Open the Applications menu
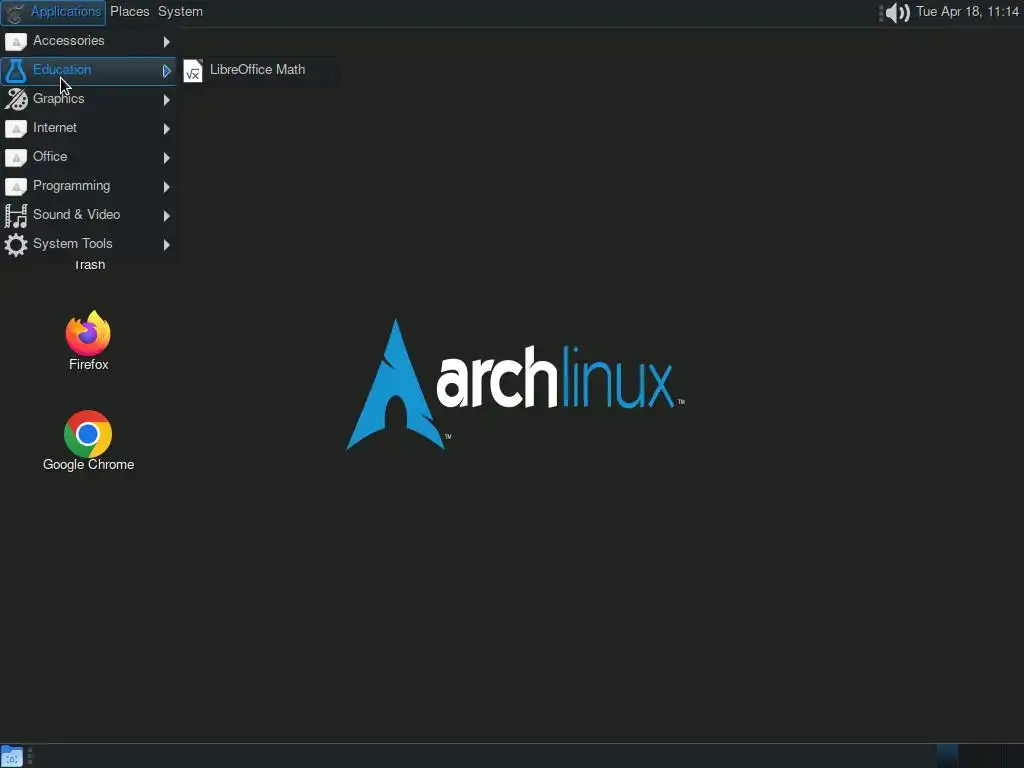Image resolution: width=1024 pixels, height=768 pixels. point(53,12)
